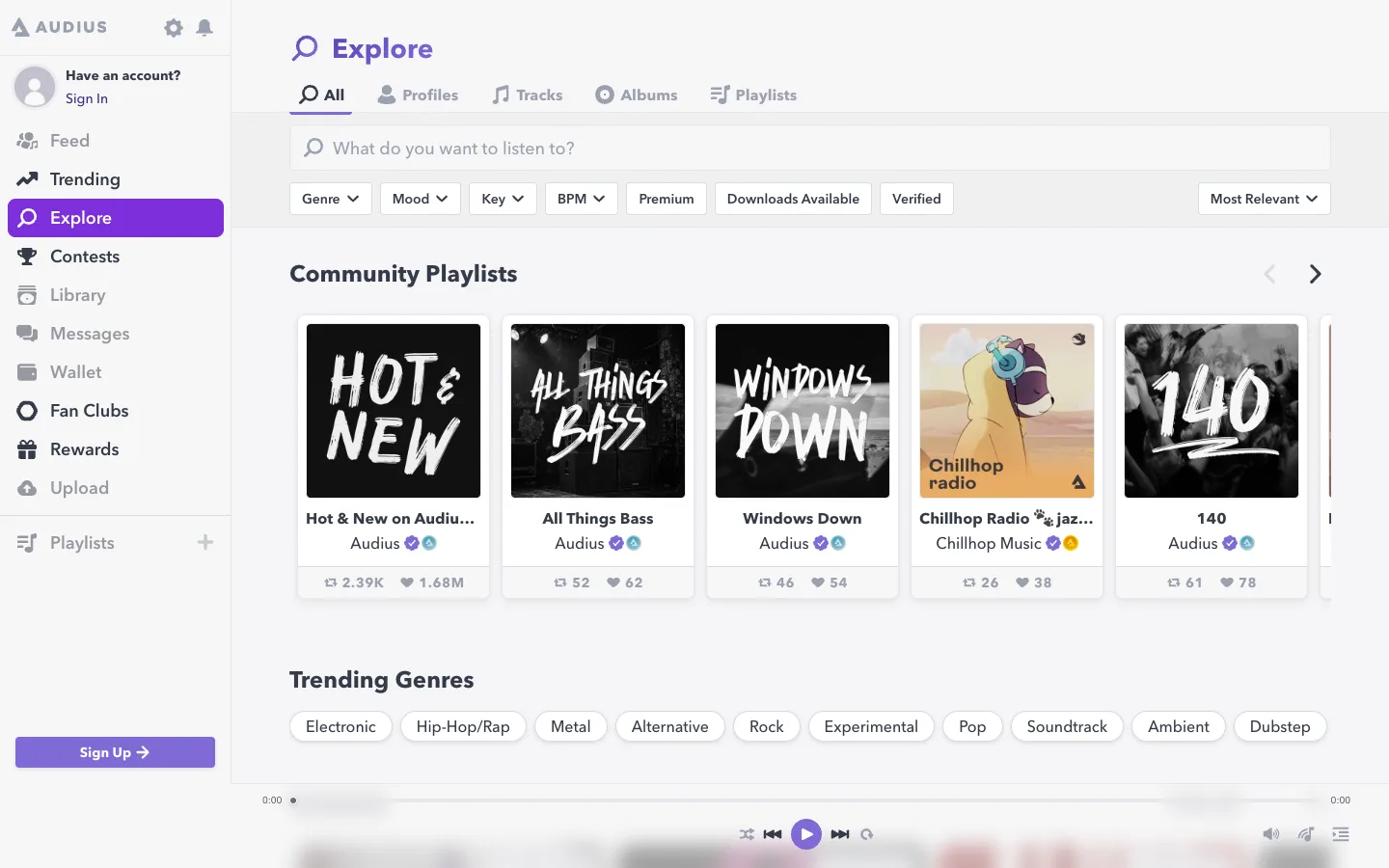Click heart icon on Windows Down card
Viewport: 1389px width, 868px height.
pos(818,583)
